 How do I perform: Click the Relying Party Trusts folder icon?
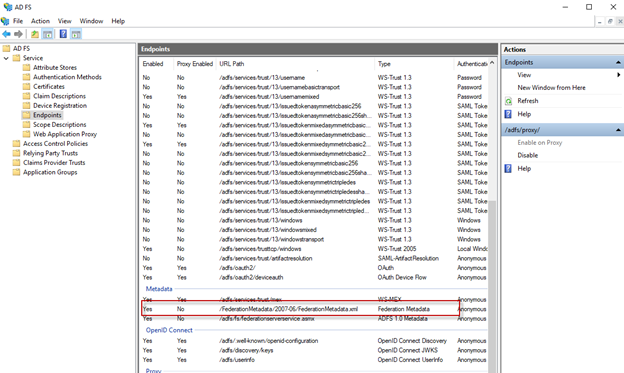pos(16,153)
